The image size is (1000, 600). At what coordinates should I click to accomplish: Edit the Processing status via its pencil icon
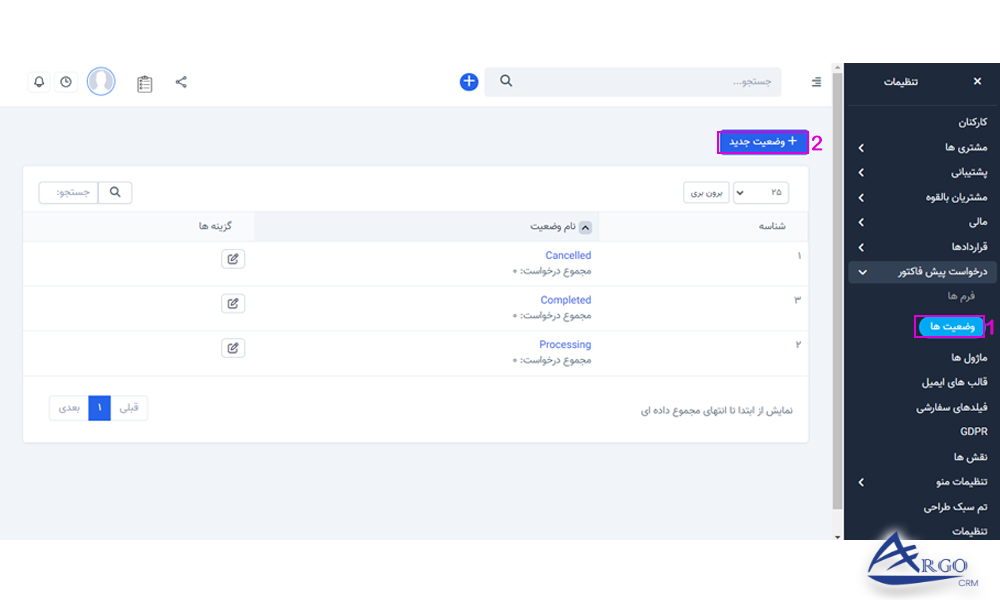coord(232,347)
